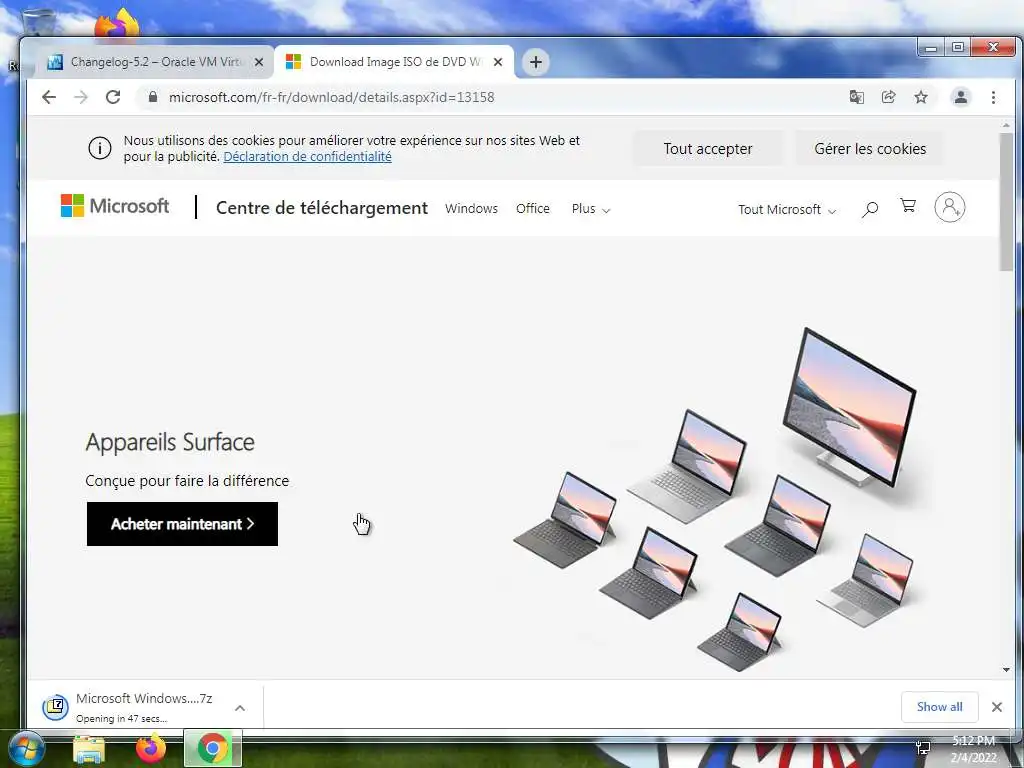Viewport: 1024px width, 768px height.
Task: Click the padlock site info icon
Action: pyautogui.click(x=153, y=97)
